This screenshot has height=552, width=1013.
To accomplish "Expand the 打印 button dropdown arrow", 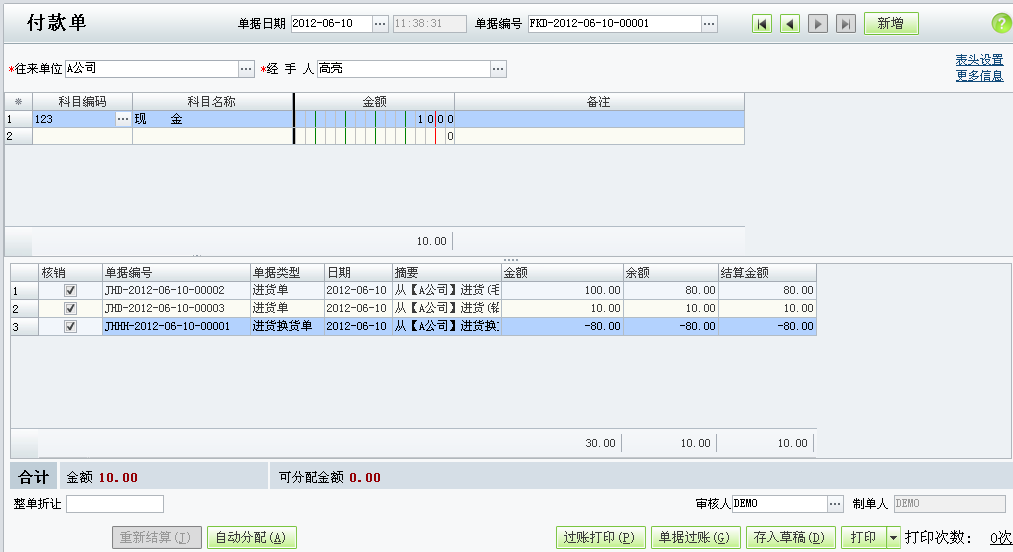I will 893,537.
